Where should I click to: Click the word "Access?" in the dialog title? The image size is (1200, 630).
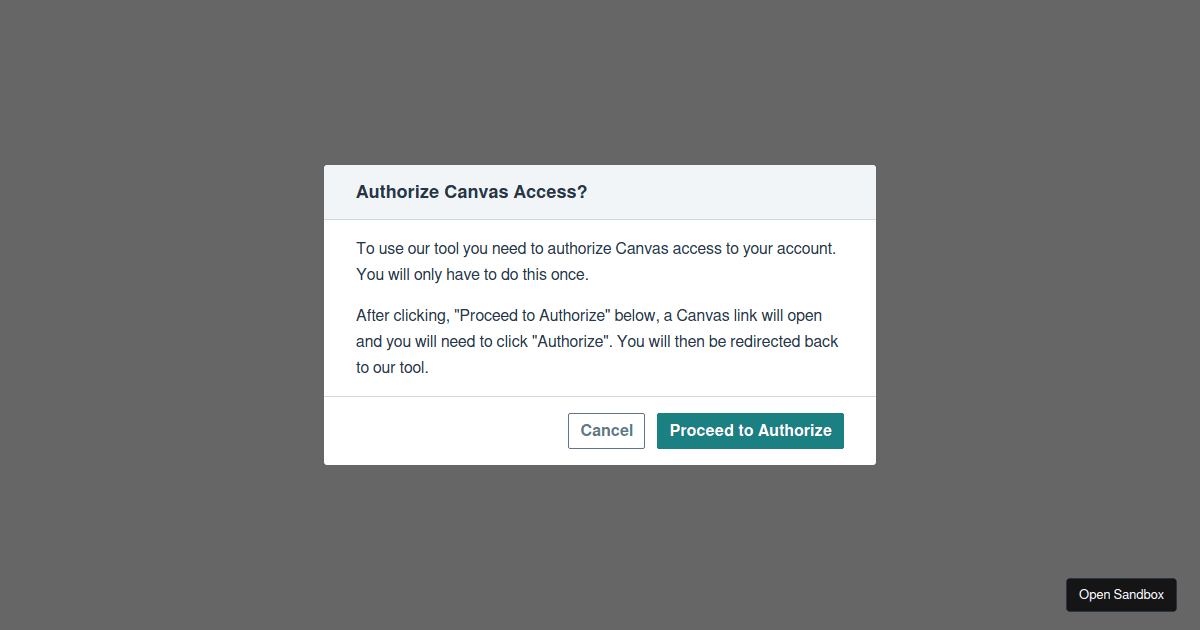coord(550,192)
